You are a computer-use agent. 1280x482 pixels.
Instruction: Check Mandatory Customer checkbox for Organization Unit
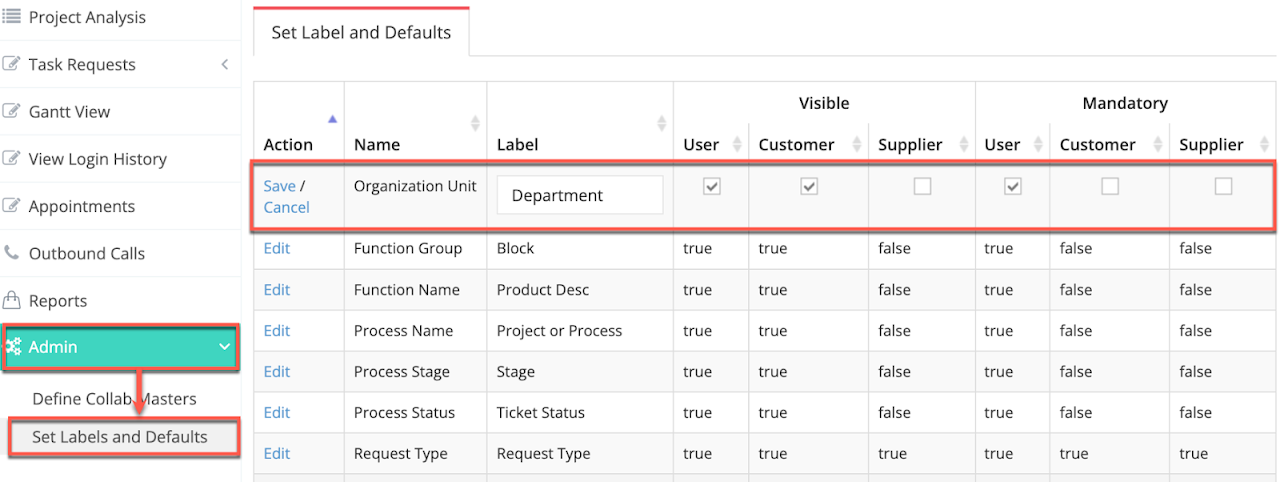1110,186
